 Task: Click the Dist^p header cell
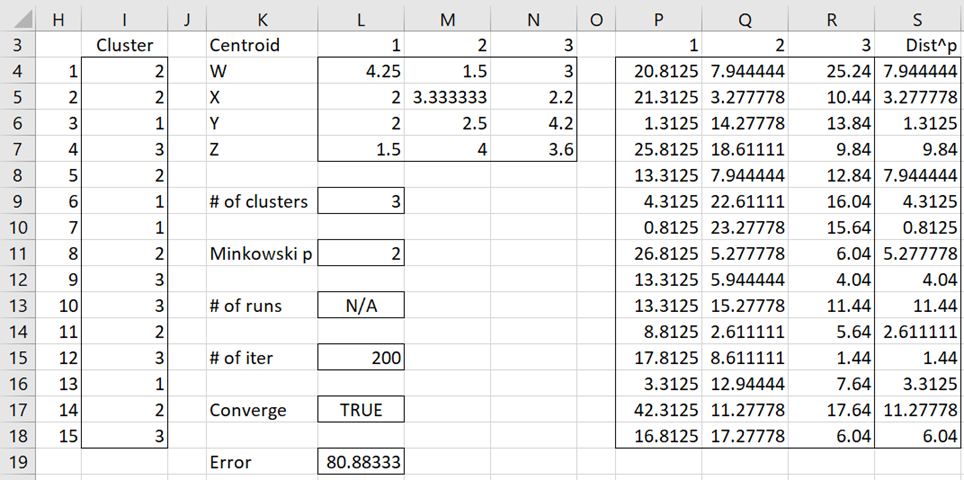tap(918, 45)
